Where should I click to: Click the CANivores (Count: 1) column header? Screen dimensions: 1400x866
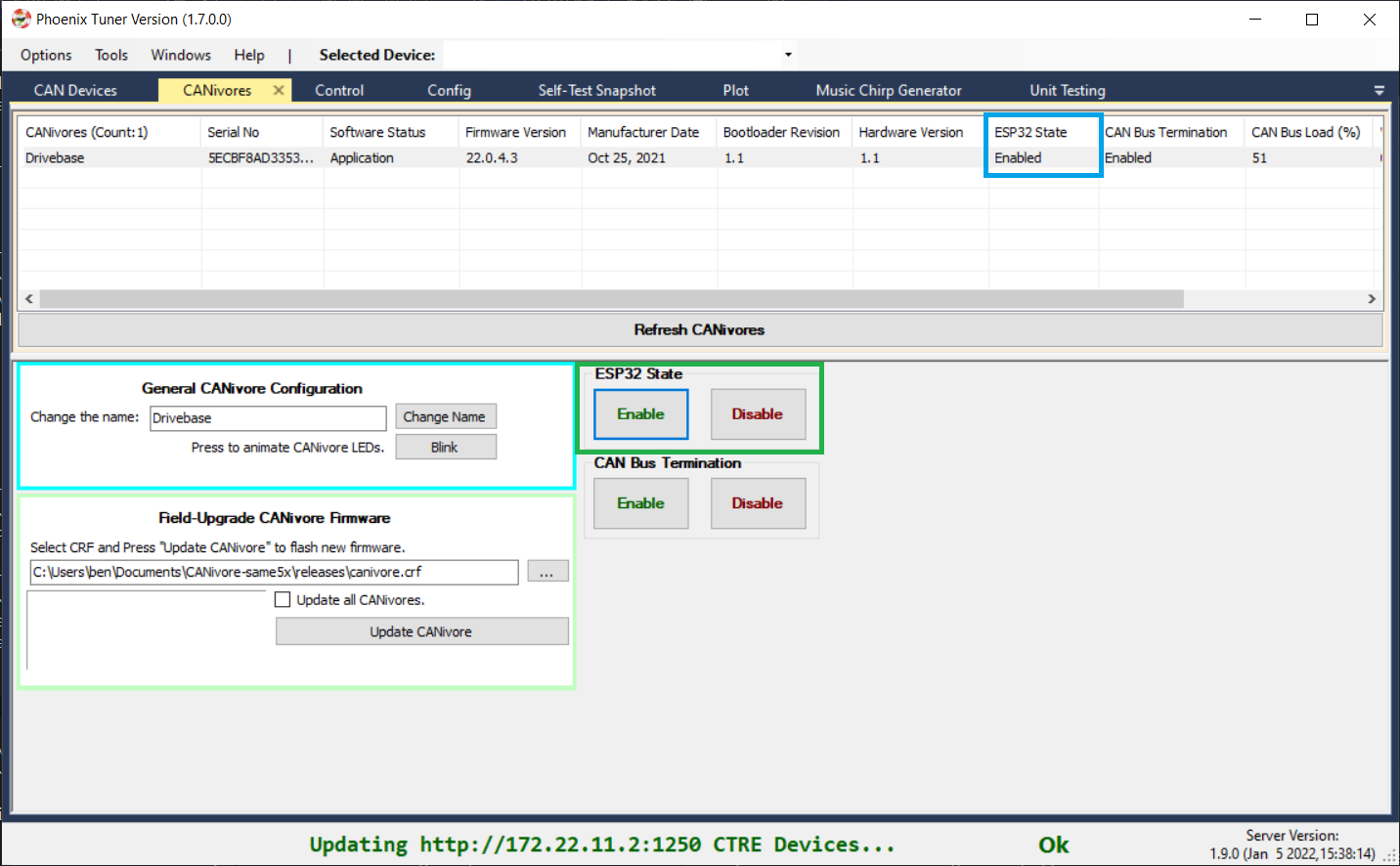tap(110, 132)
